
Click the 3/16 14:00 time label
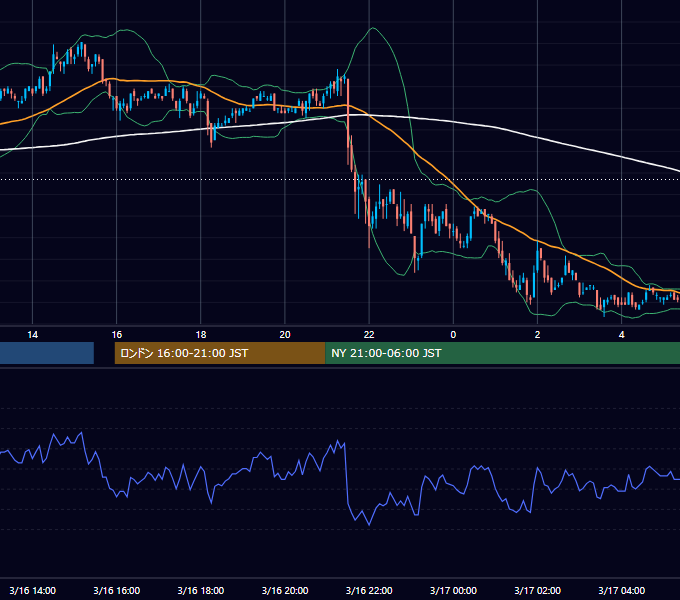pyautogui.click(x=33, y=590)
